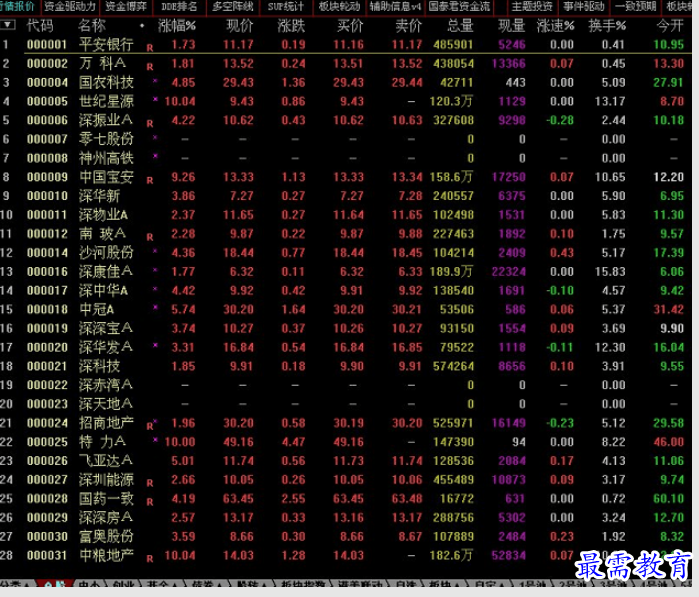Select stock 深赤湾A
The image size is (699, 597).
click(106, 385)
